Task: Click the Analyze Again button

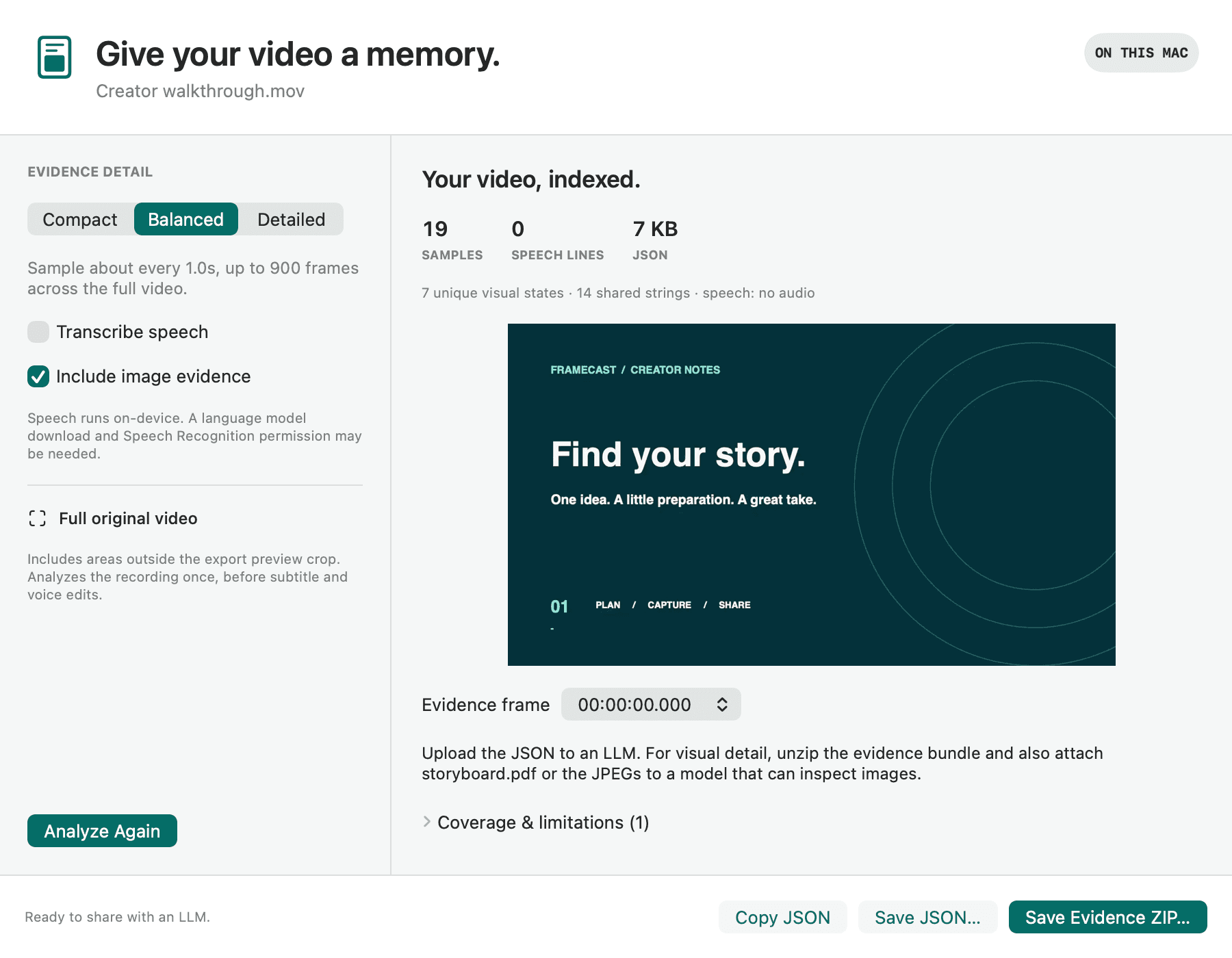Action: (x=102, y=831)
